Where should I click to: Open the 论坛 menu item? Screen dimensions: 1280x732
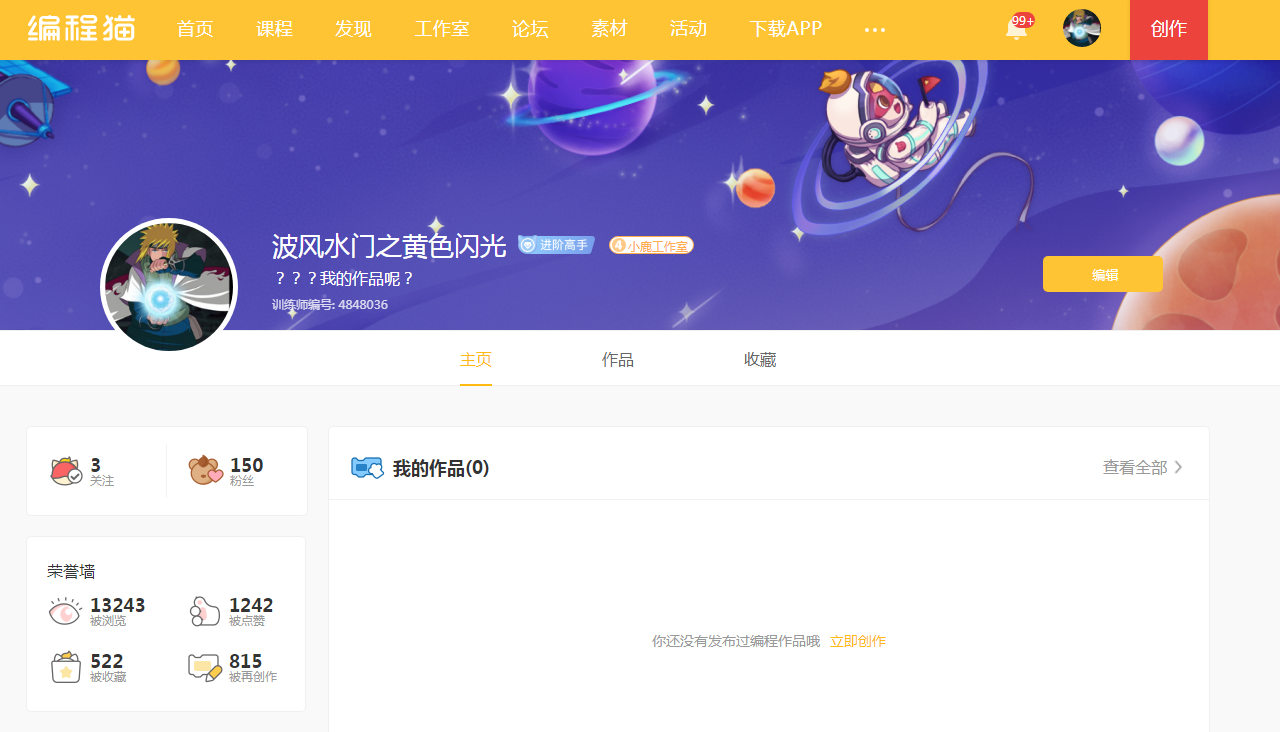530,29
